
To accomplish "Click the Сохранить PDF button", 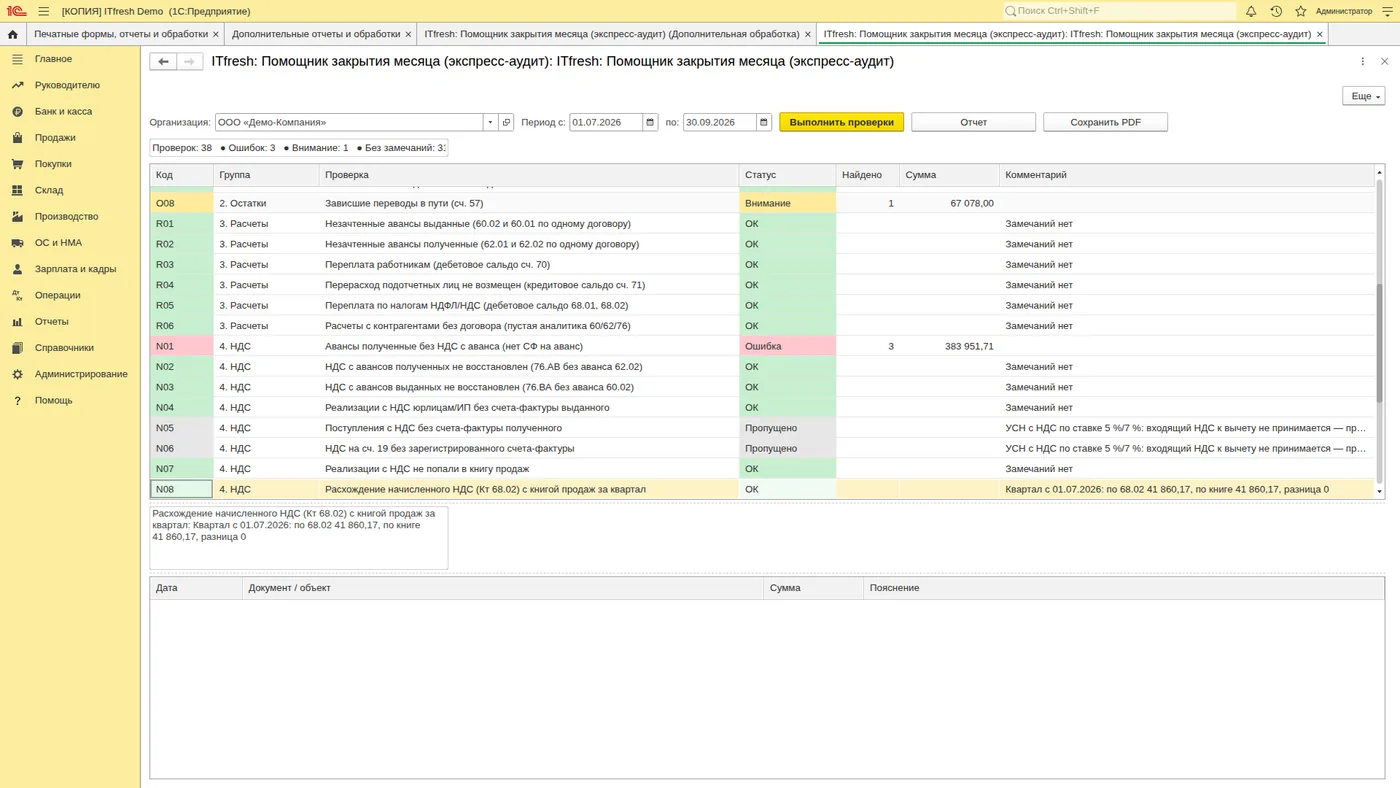I will pyautogui.click(x=1105, y=122).
